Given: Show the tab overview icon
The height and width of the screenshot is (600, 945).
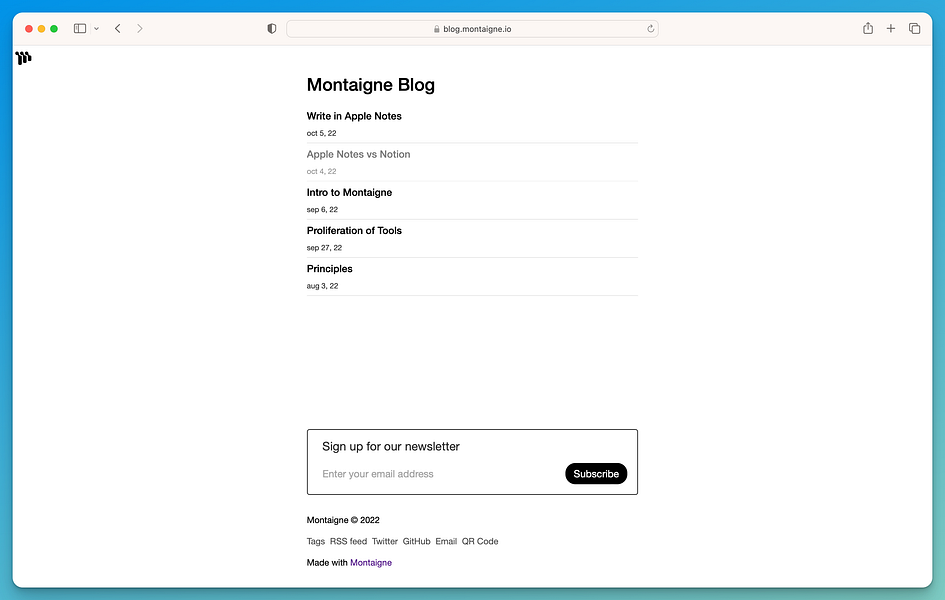Looking at the screenshot, I should coord(914,28).
